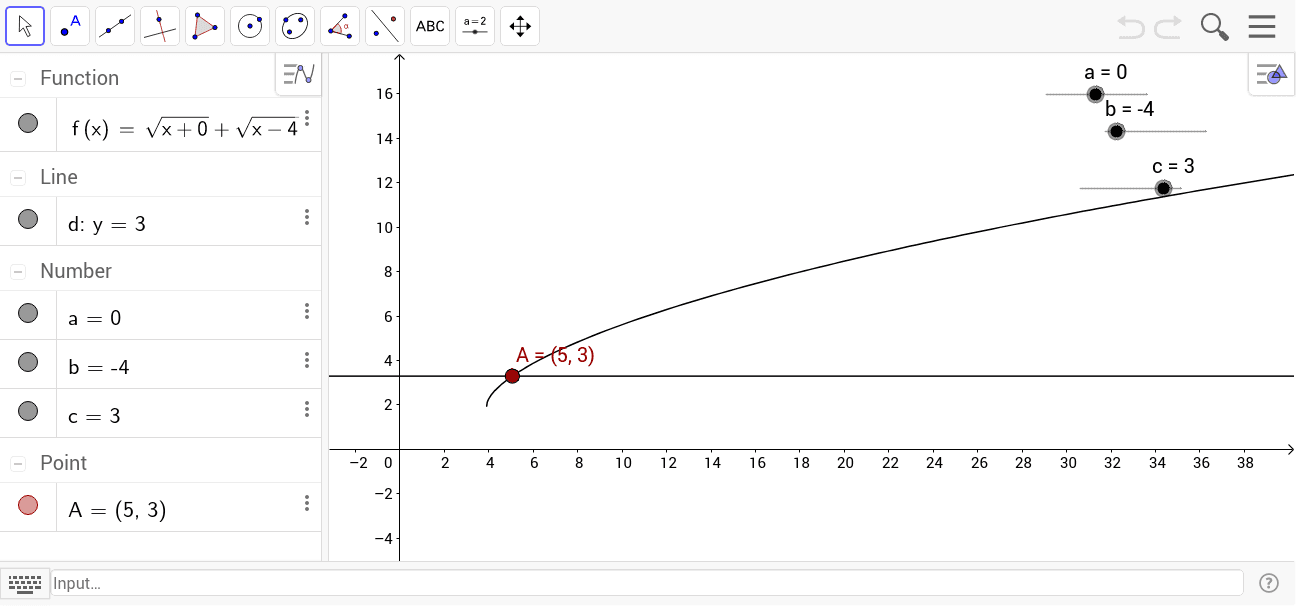Click the Number heading text
This screenshot has height=606, width=1296.
pos(76,271)
